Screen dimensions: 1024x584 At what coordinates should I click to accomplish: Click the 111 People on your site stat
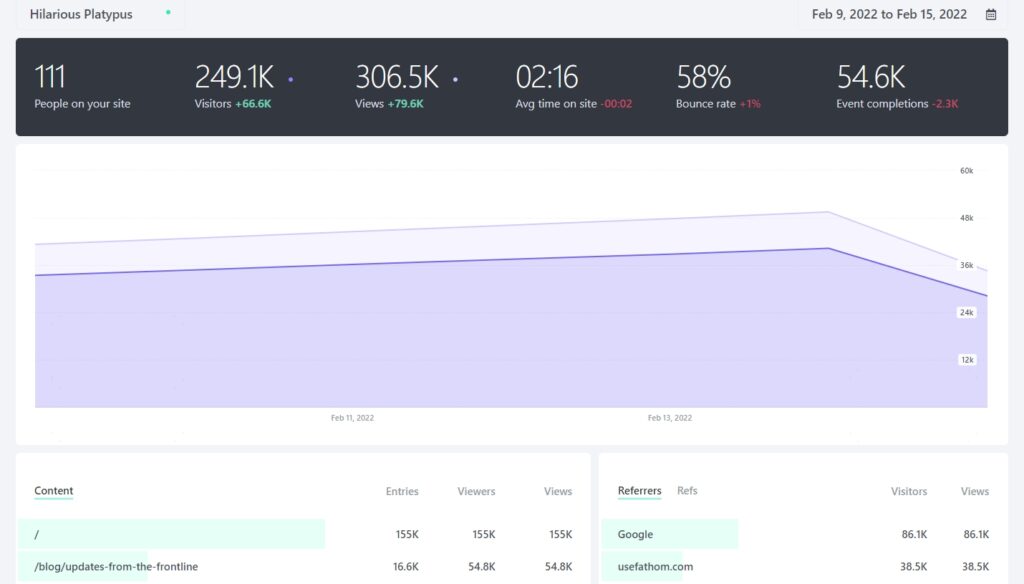pos(82,87)
